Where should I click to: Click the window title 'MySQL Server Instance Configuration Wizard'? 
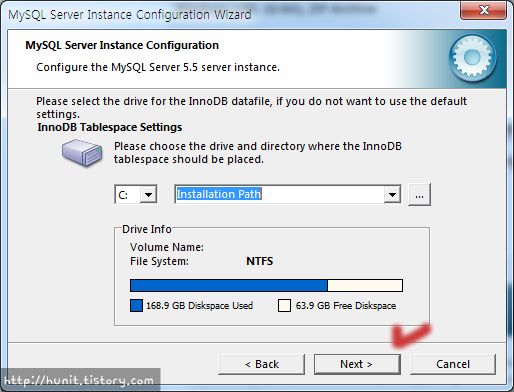(130, 15)
